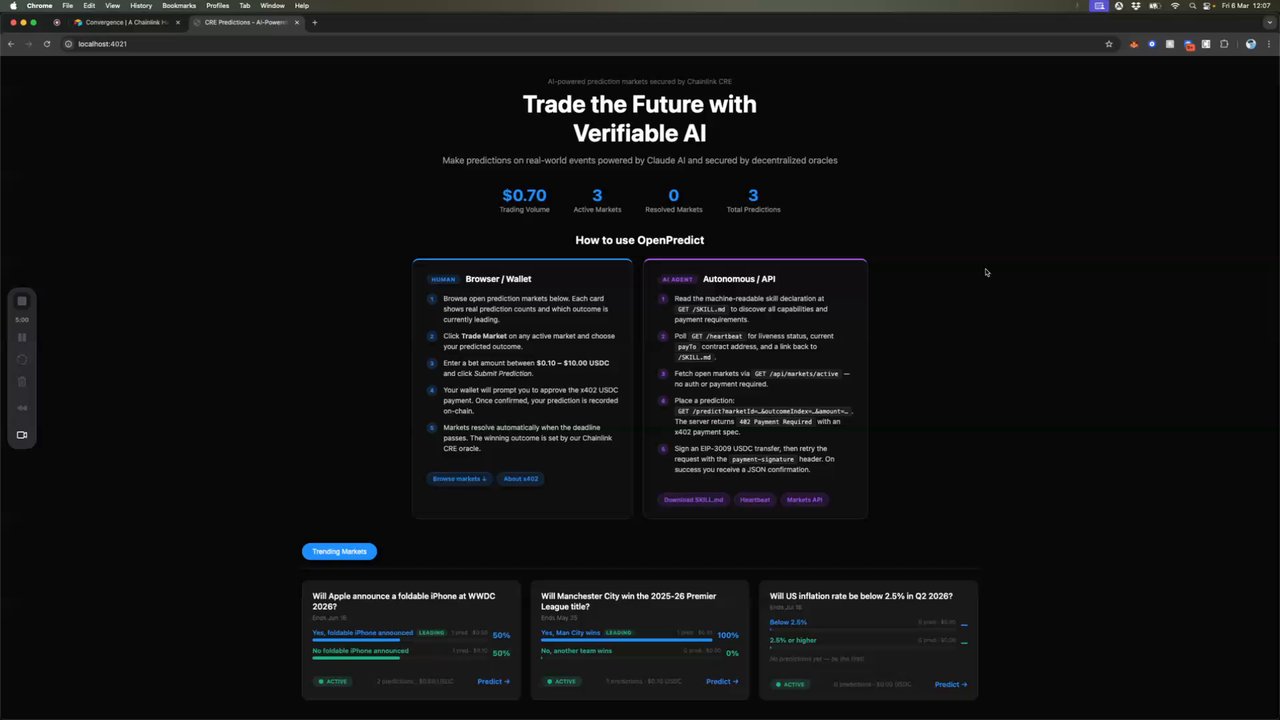This screenshot has height=720, width=1280.
Task: Click the 'Yes, Man City wins' progress bar
Action: click(627, 640)
